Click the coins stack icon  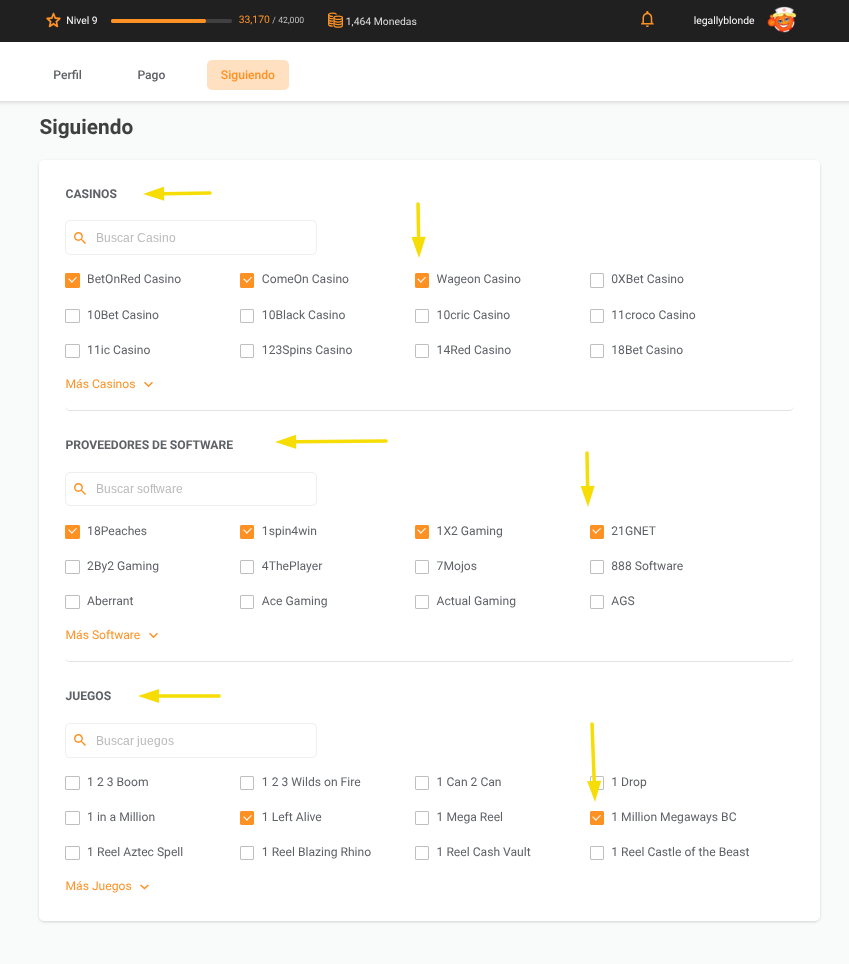pos(335,21)
